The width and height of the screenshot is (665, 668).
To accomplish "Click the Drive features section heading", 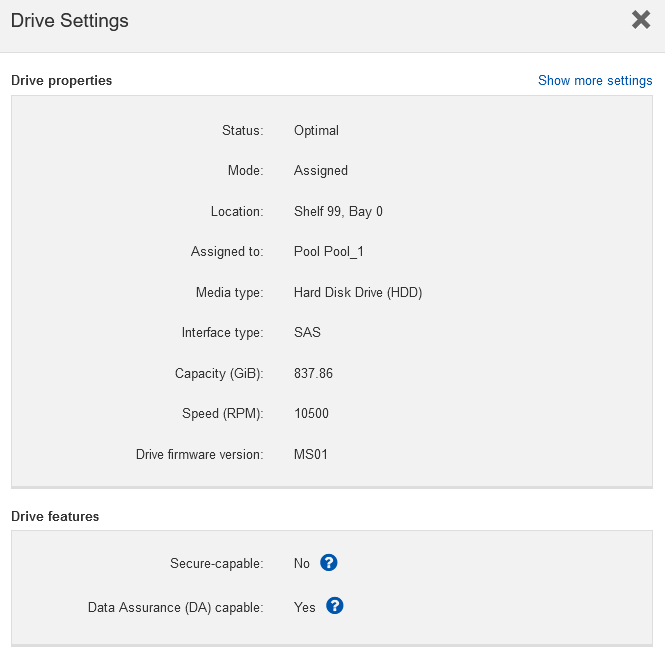I will pyautogui.click(x=55, y=517).
